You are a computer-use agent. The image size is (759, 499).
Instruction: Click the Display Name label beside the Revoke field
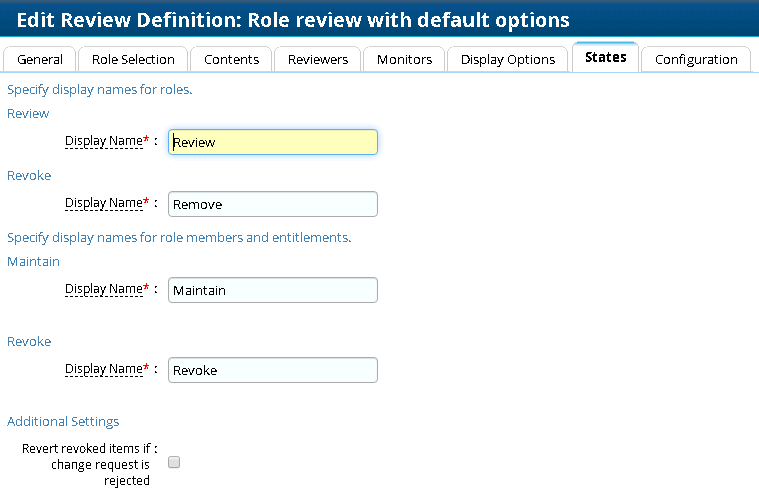tap(104, 369)
